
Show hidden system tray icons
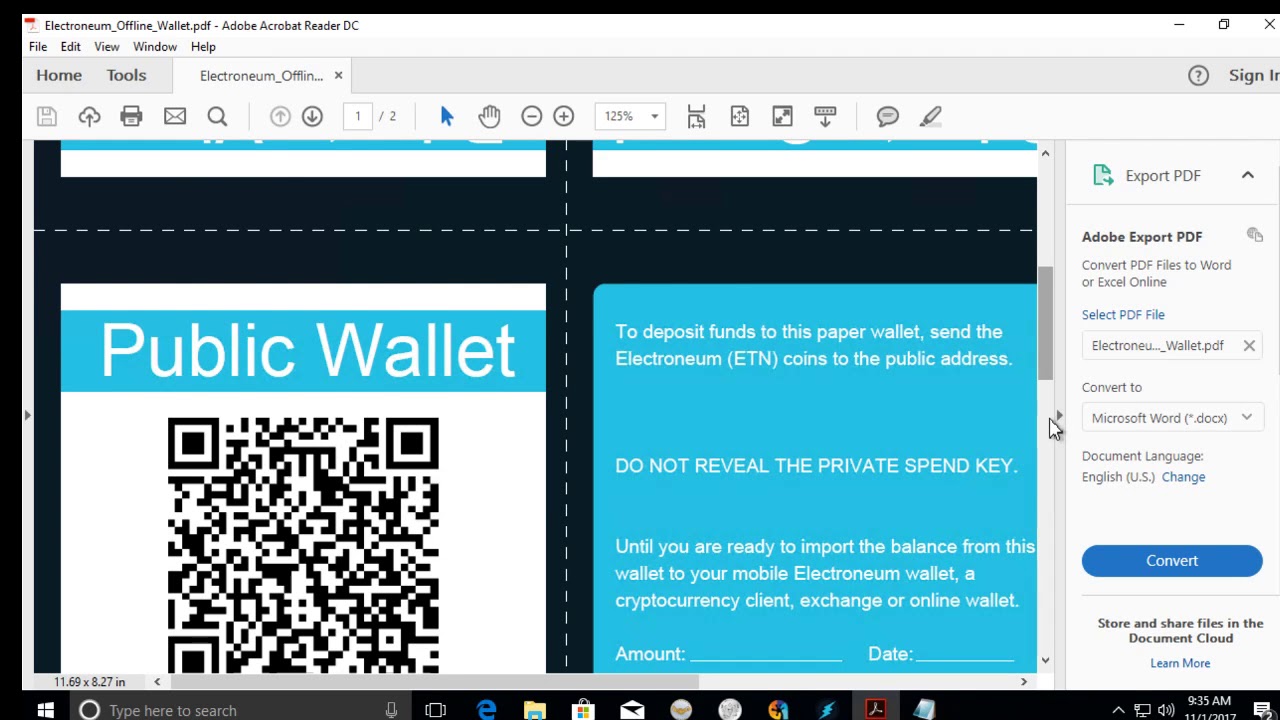point(1119,710)
